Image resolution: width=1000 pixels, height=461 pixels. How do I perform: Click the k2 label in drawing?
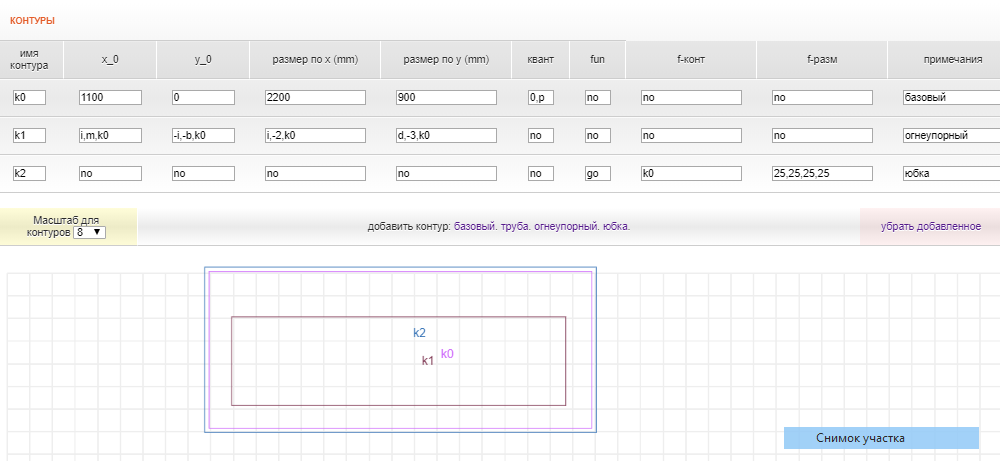[x=419, y=333]
